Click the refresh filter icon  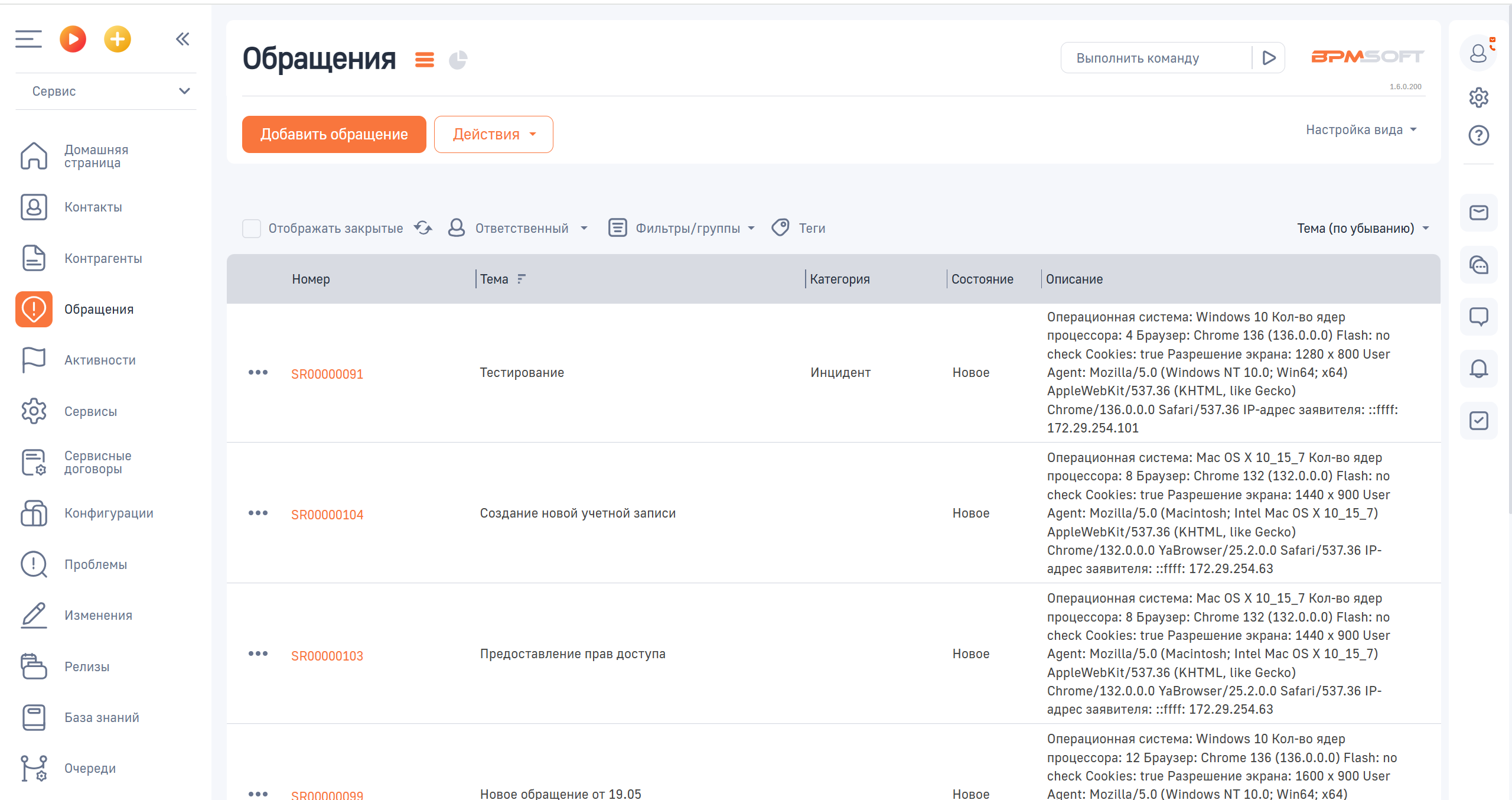pyautogui.click(x=423, y=228)
